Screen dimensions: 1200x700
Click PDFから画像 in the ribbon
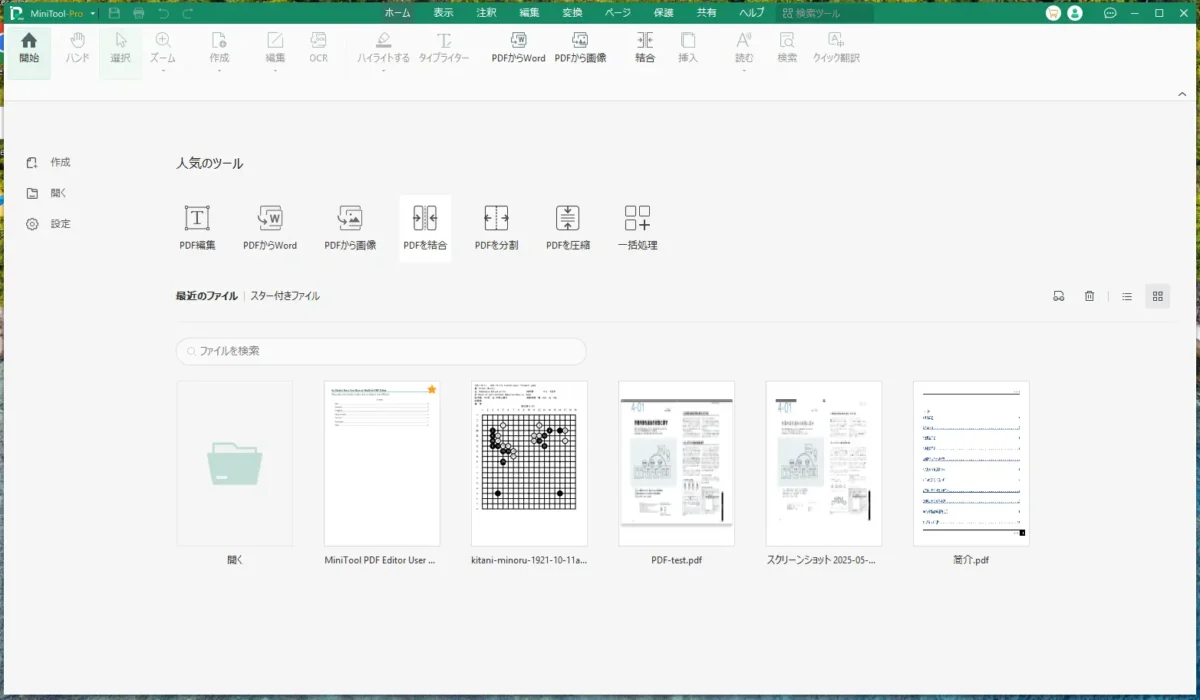pos(580,48)
